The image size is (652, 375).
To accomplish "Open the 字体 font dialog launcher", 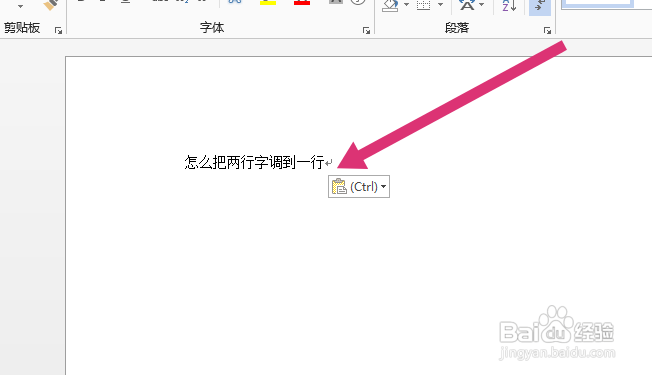I will (x=366, y=30).
